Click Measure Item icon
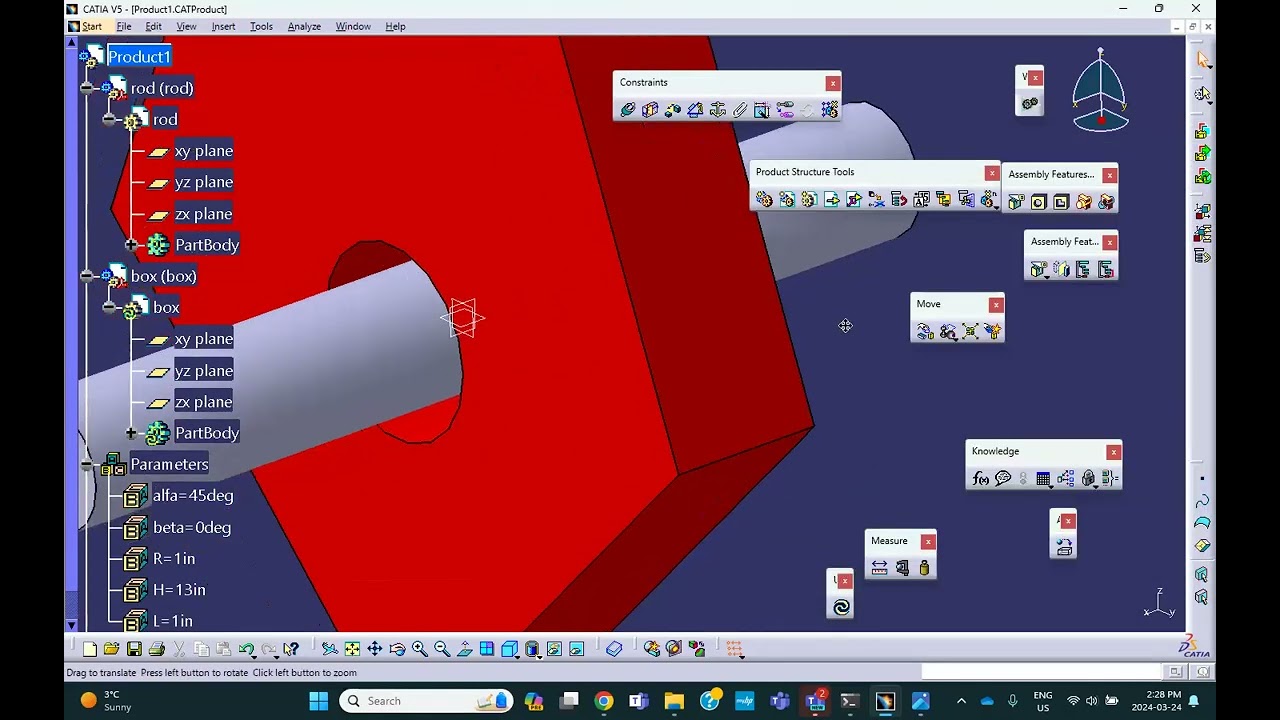This screenshot has width=1280, height=720. (x=902, y=568)
